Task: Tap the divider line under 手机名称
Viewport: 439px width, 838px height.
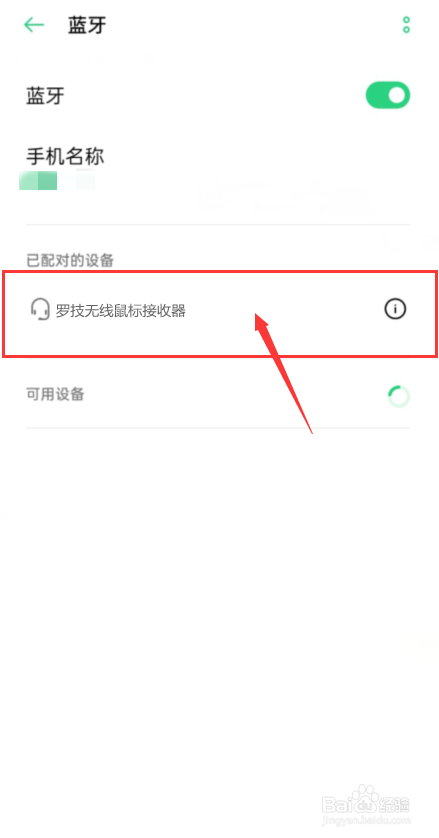Action: point(218,224)
